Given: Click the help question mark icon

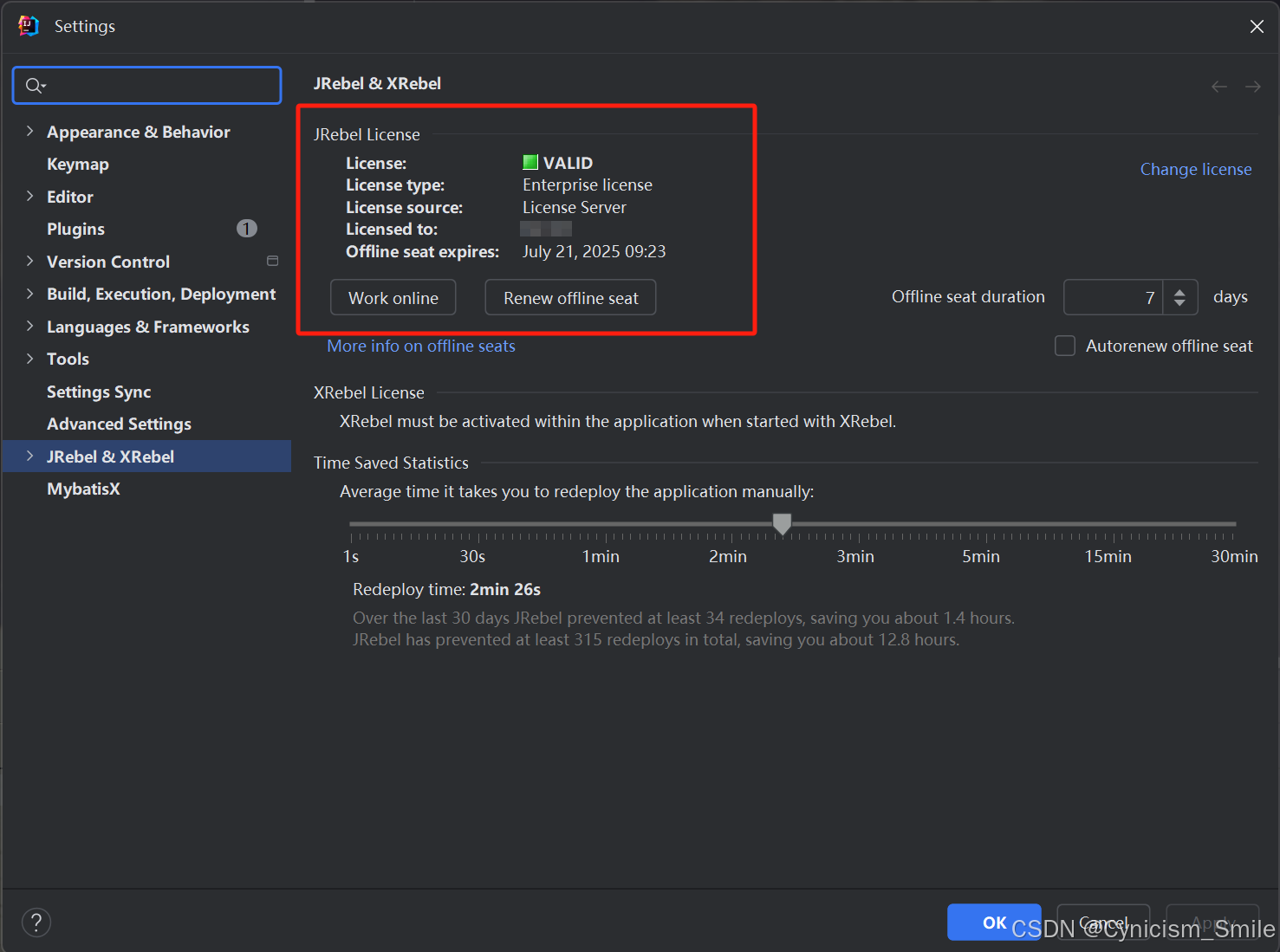Looking at the screenshot, I should click(x=36, y=923).
